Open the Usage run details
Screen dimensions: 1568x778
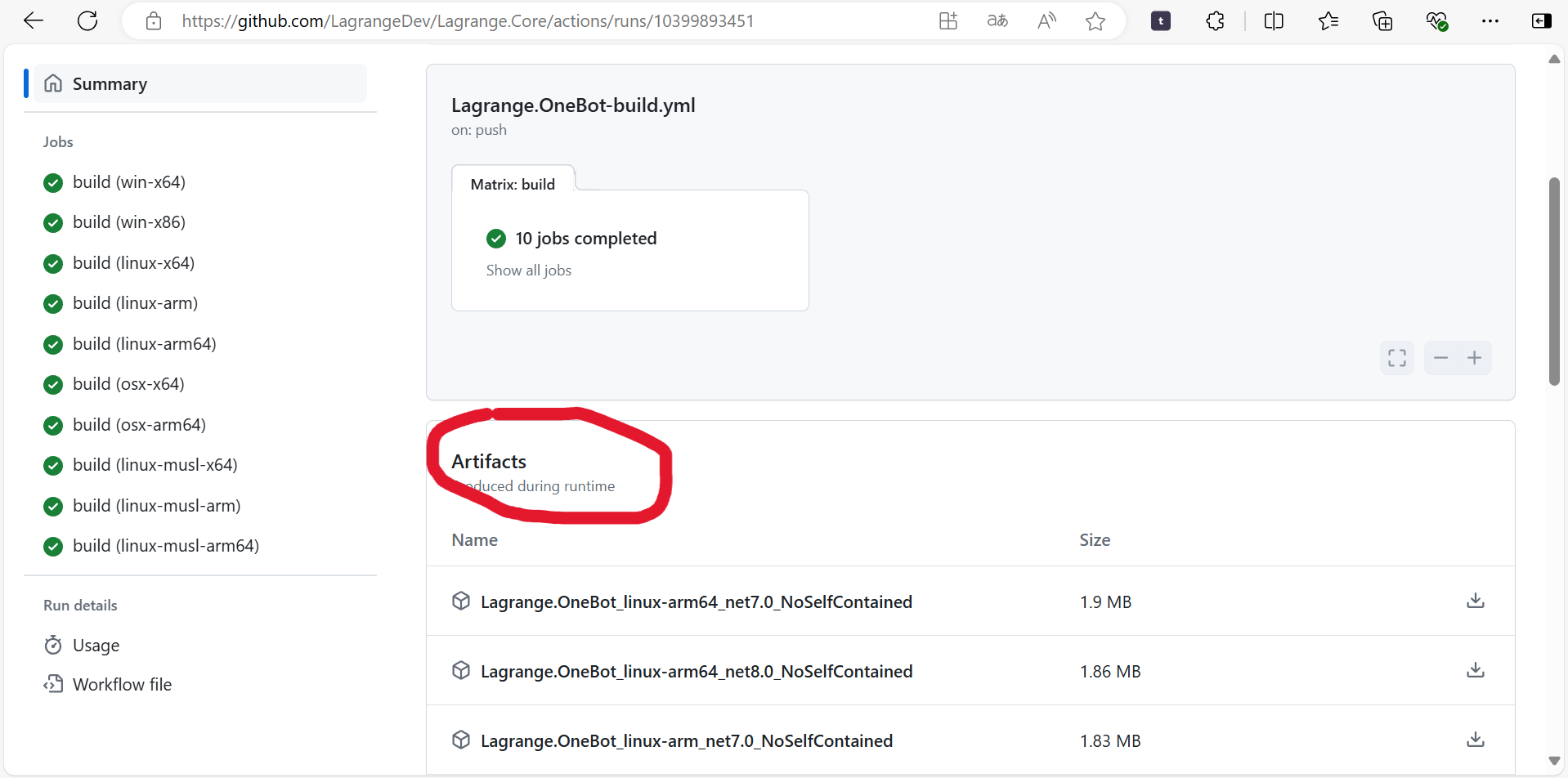click(96, 646)
